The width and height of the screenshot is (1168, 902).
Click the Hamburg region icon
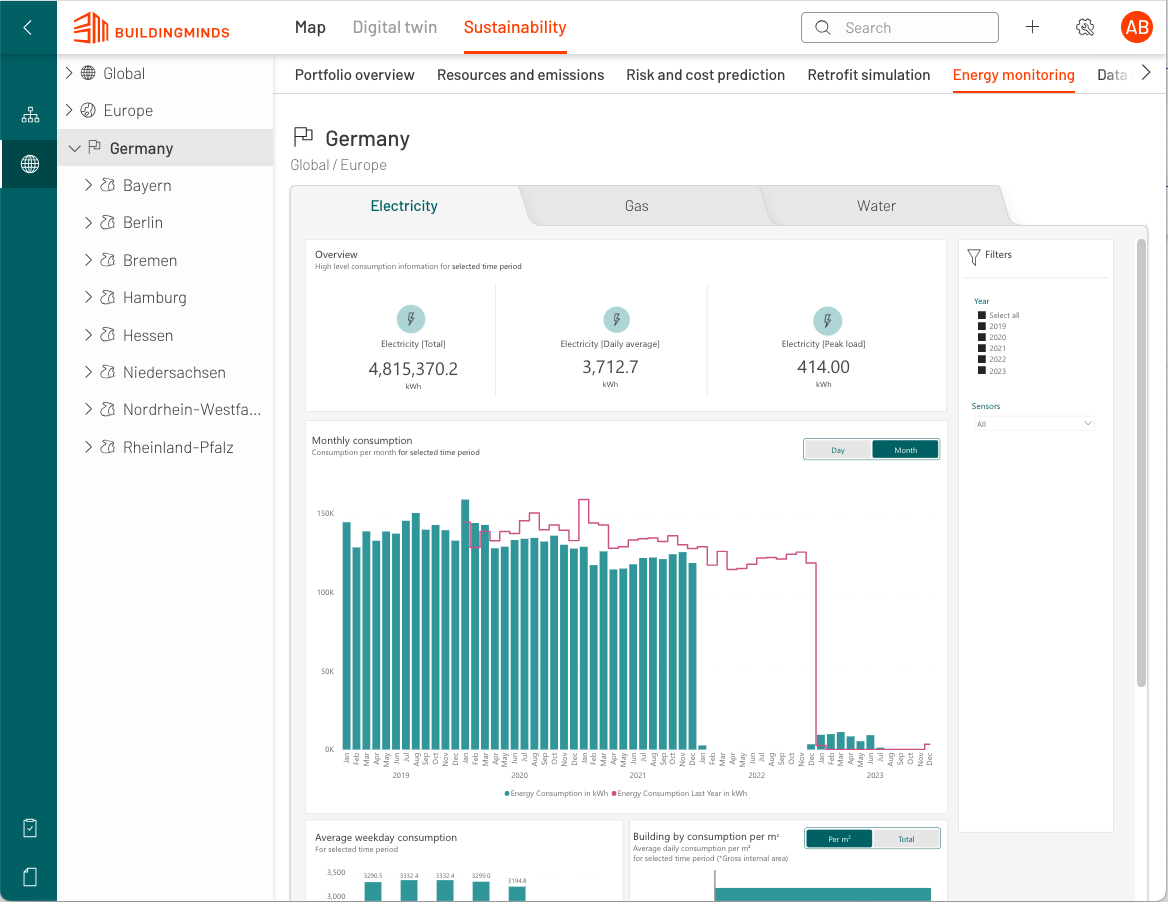click(x=108, y=296)
